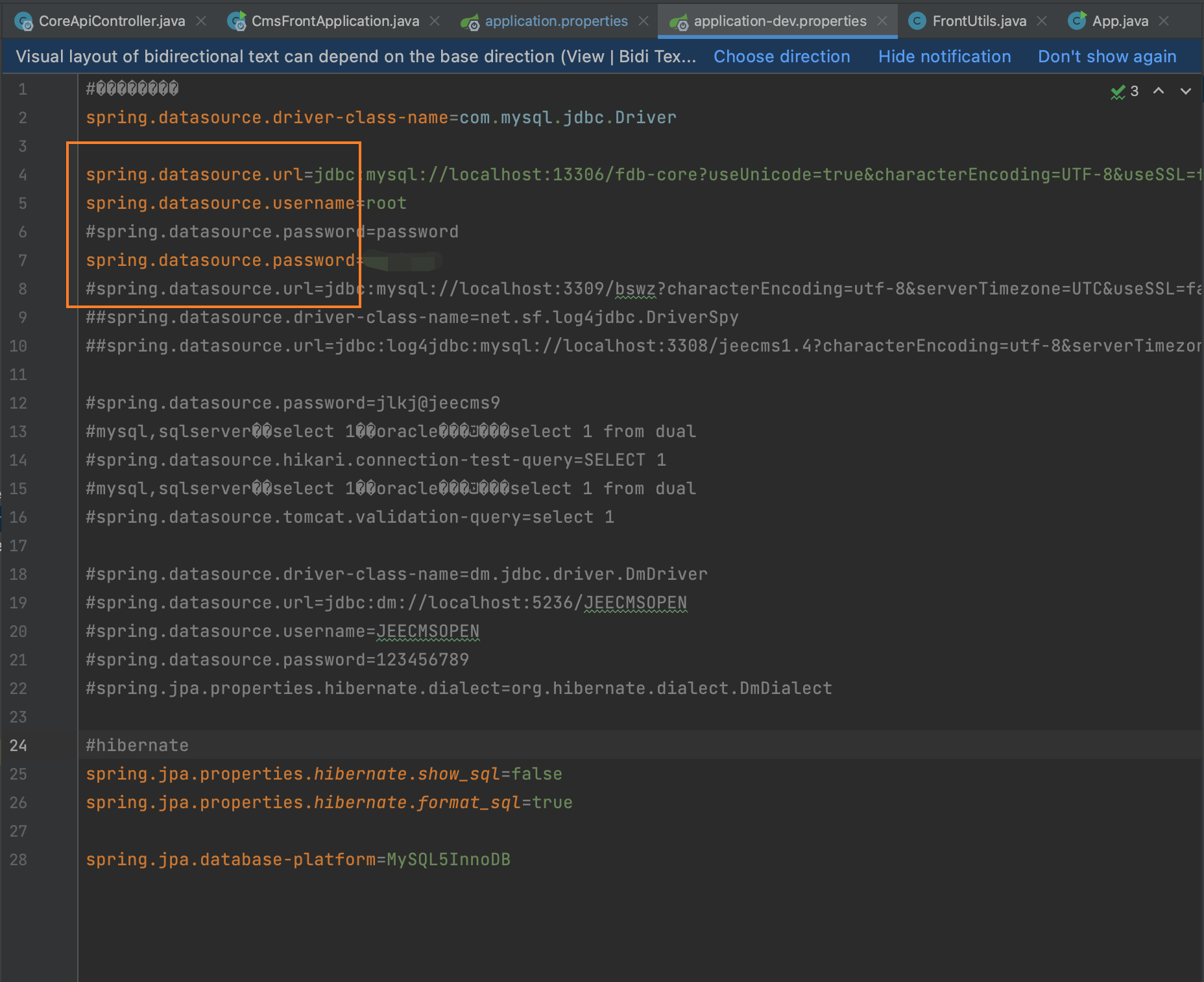Viewport: 1204px width, 982px height.
Task: Close the FrontUtils.java tab
Action: (1042, 21)
